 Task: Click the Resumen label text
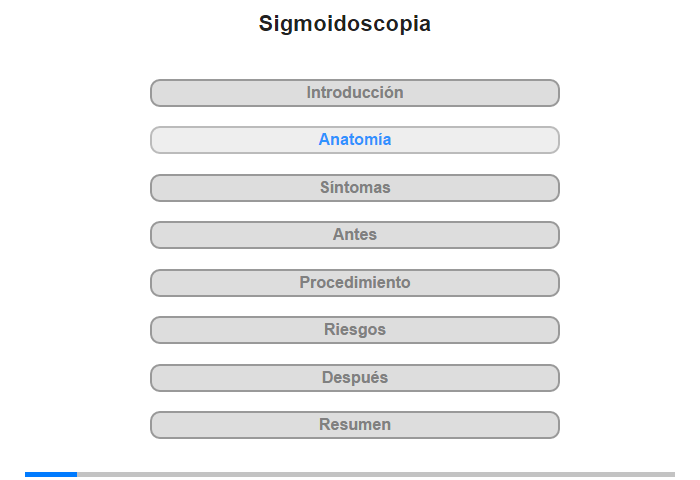click(x=354, y=424)
